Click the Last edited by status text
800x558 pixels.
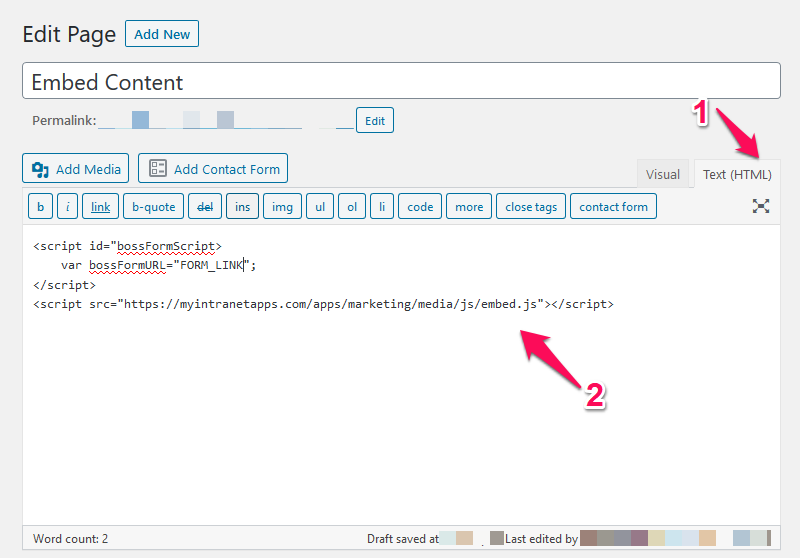(x=541, y=539)
